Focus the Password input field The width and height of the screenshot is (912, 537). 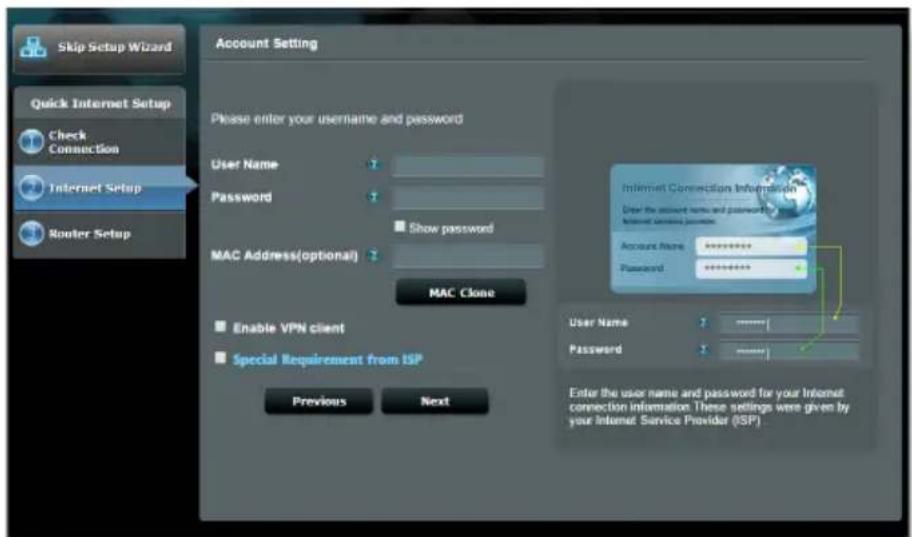coord(468,198)
